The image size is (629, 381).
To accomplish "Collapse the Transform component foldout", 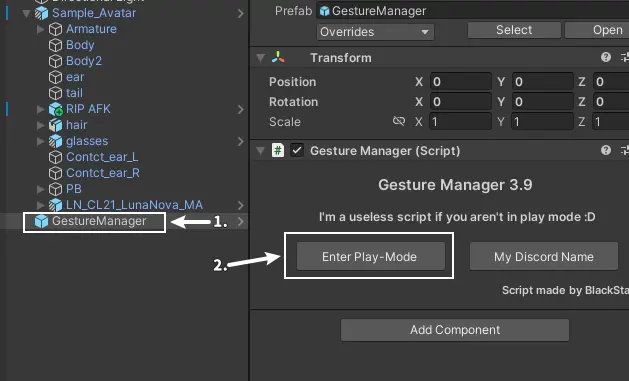I will pos(260,58).
